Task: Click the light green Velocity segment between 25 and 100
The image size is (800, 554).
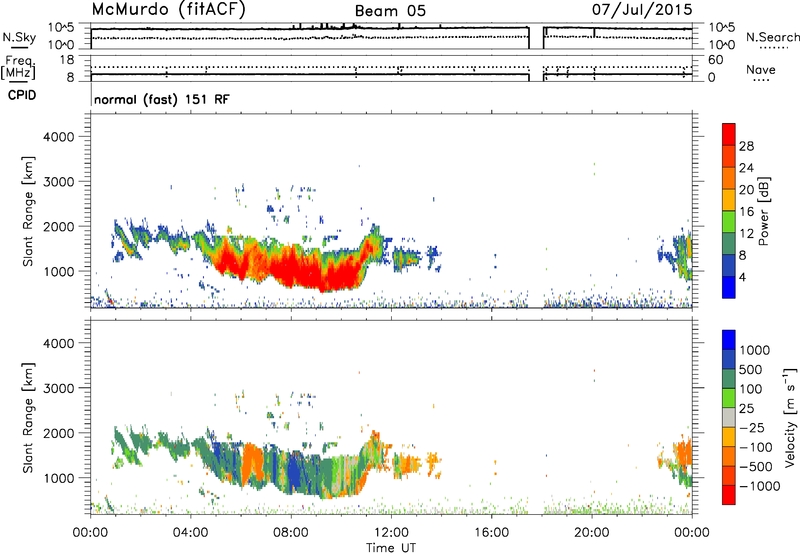Action: click(729, 398)
